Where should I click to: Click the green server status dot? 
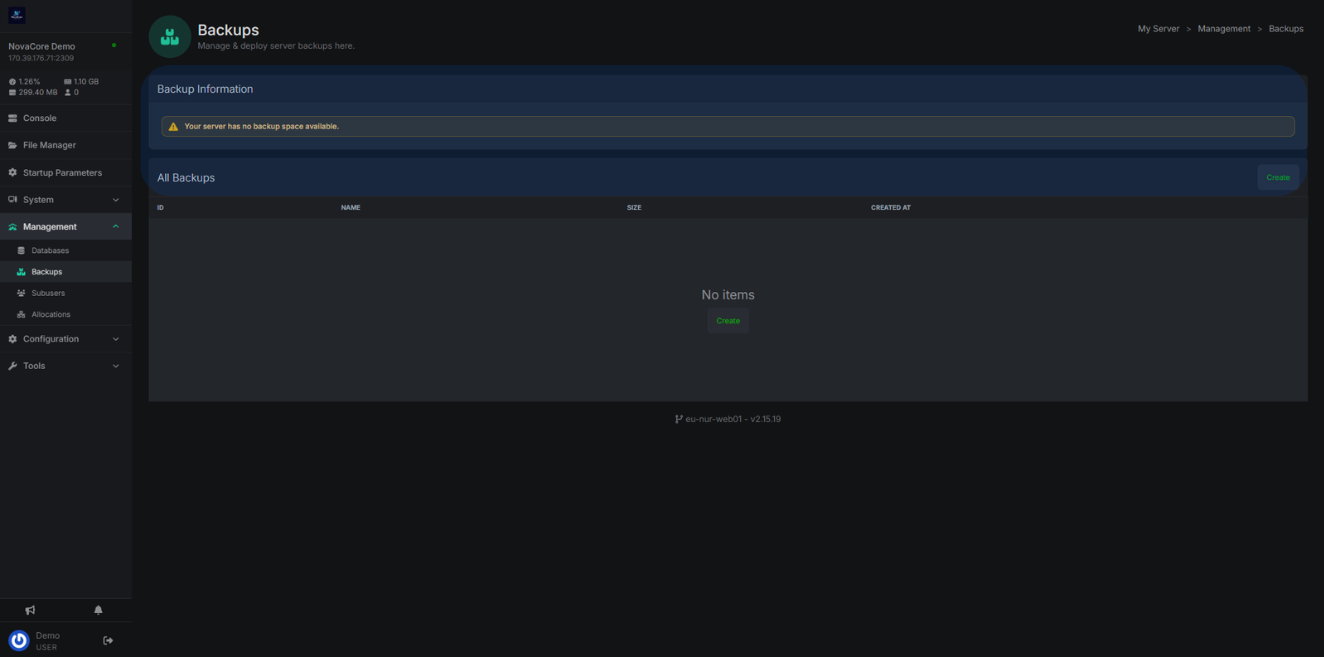click(x=114, y=45)
